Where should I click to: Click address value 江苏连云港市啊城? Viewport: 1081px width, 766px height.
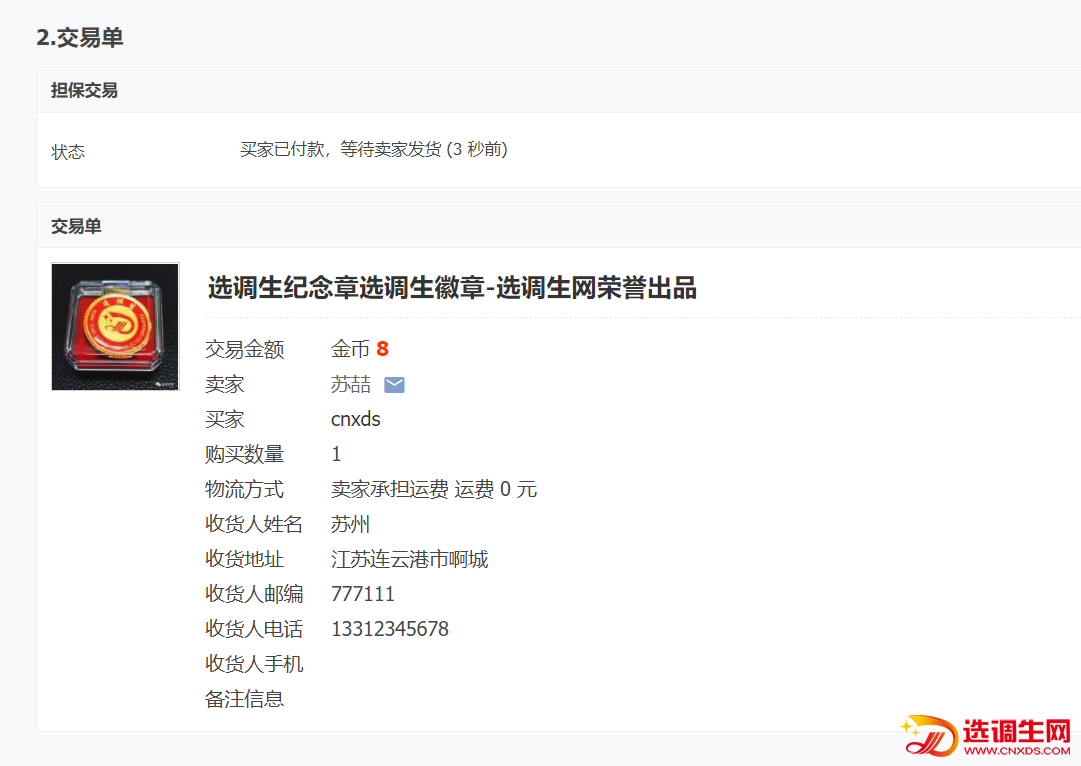coord(410,559)
